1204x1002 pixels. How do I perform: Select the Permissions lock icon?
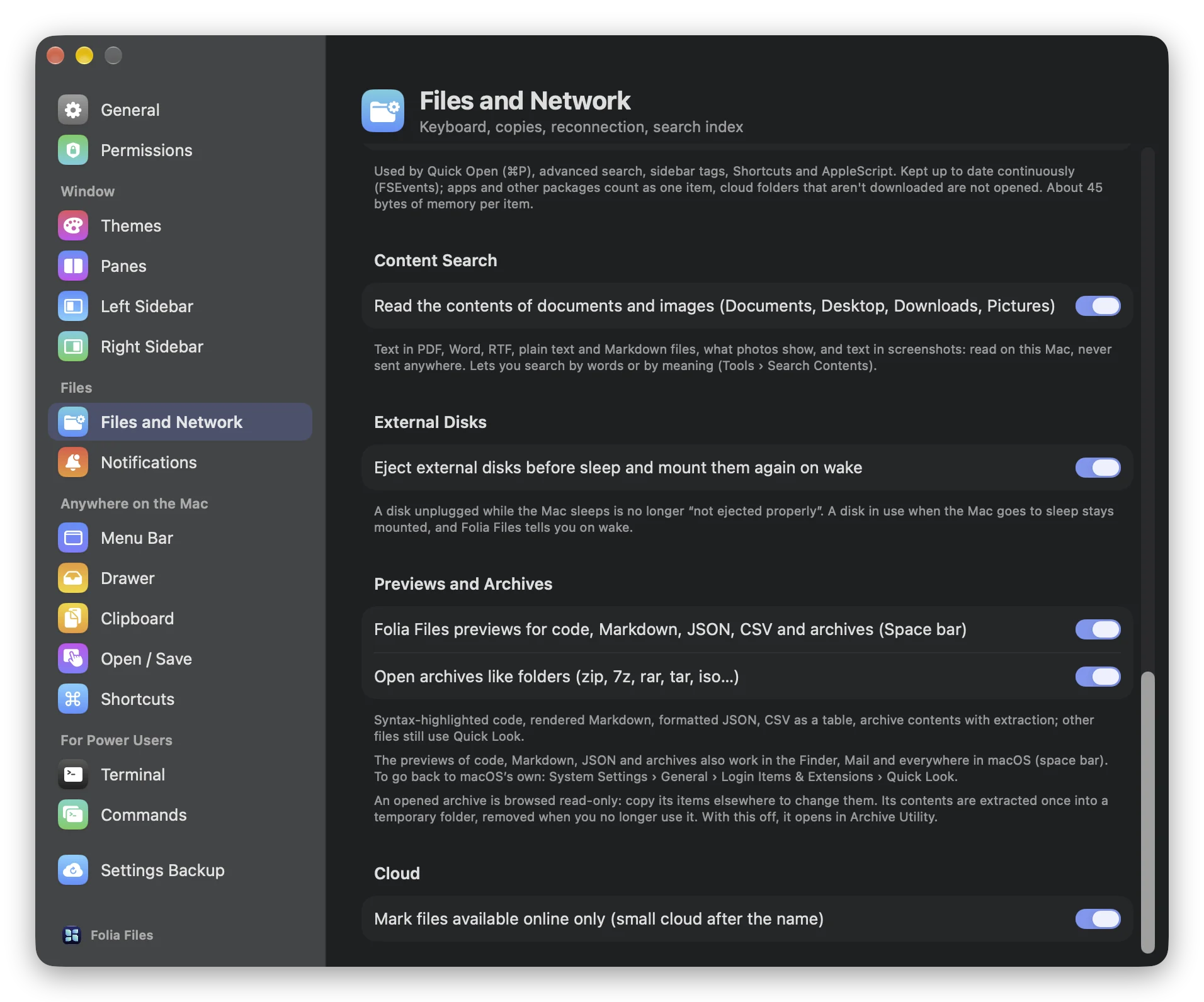click(73, 150)
